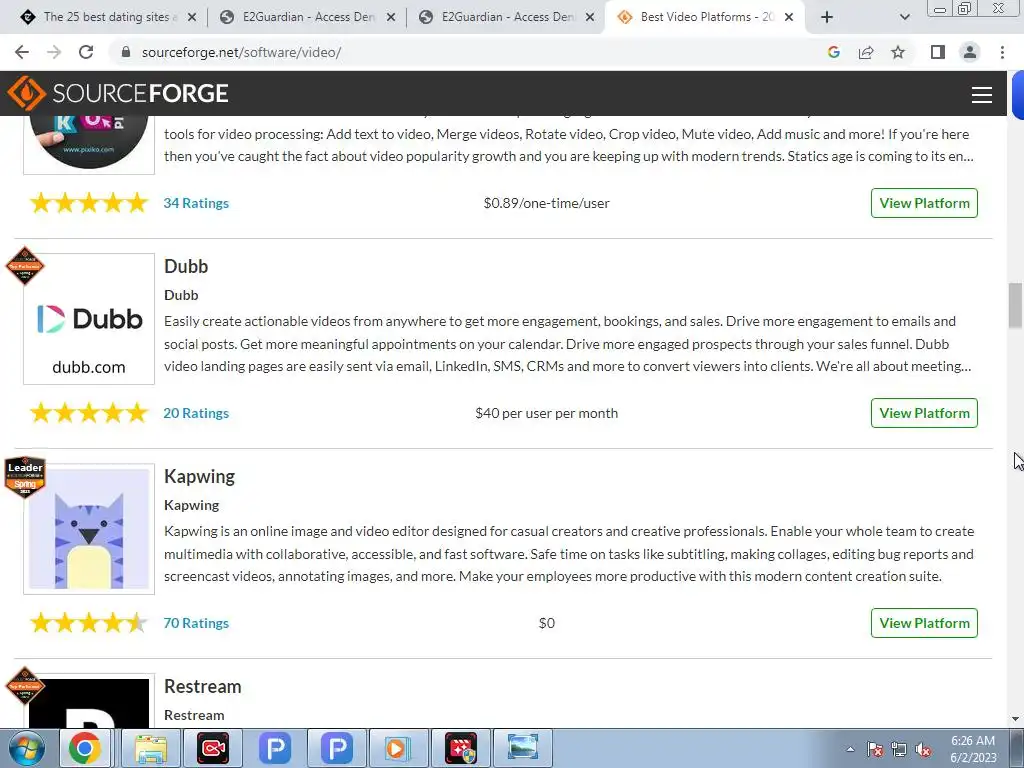Open the 20 Ratings link for Dubb

click(x=196, y=413)
